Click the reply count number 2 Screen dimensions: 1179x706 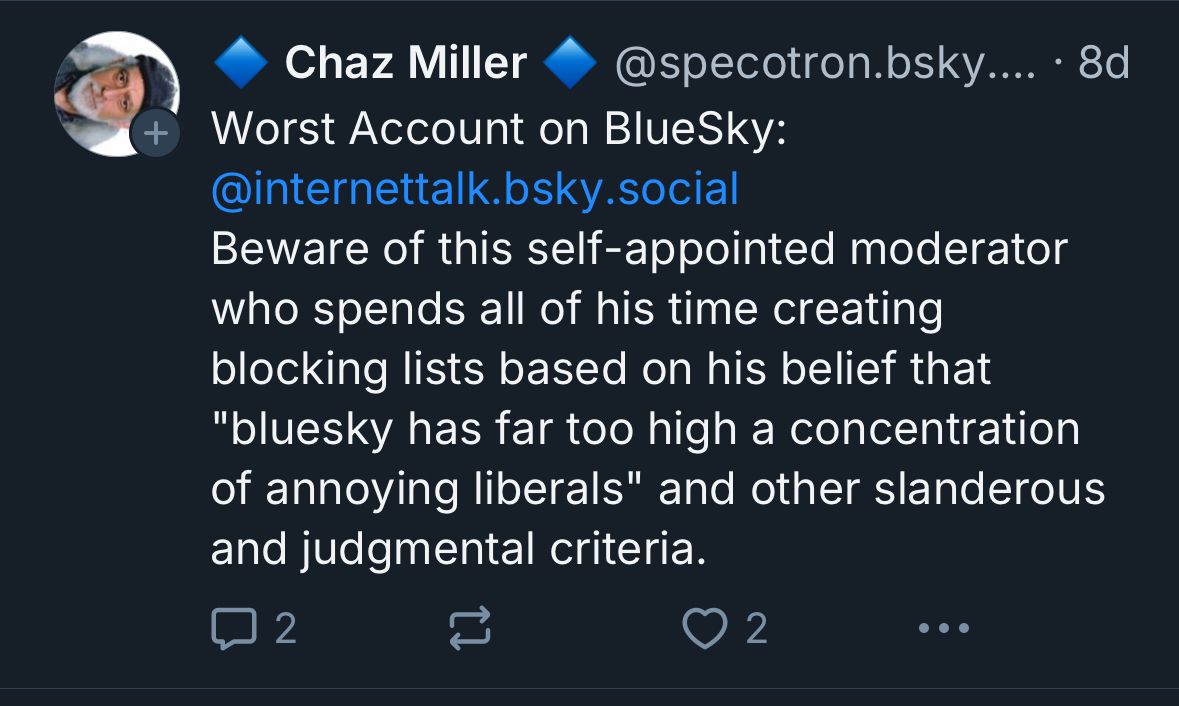click(285, 628)
